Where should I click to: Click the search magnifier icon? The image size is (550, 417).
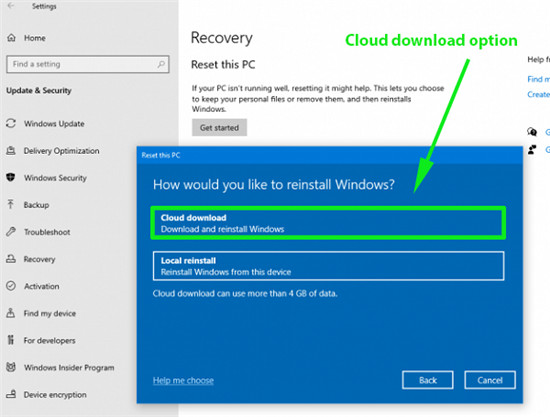coord(161,64)
